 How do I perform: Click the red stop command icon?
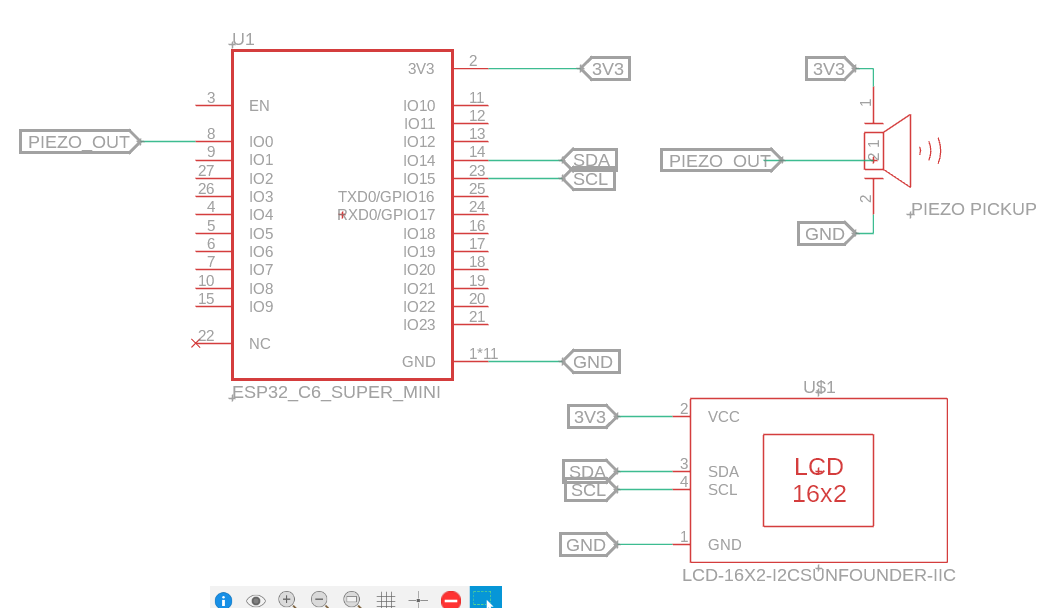tap(451, 599)
